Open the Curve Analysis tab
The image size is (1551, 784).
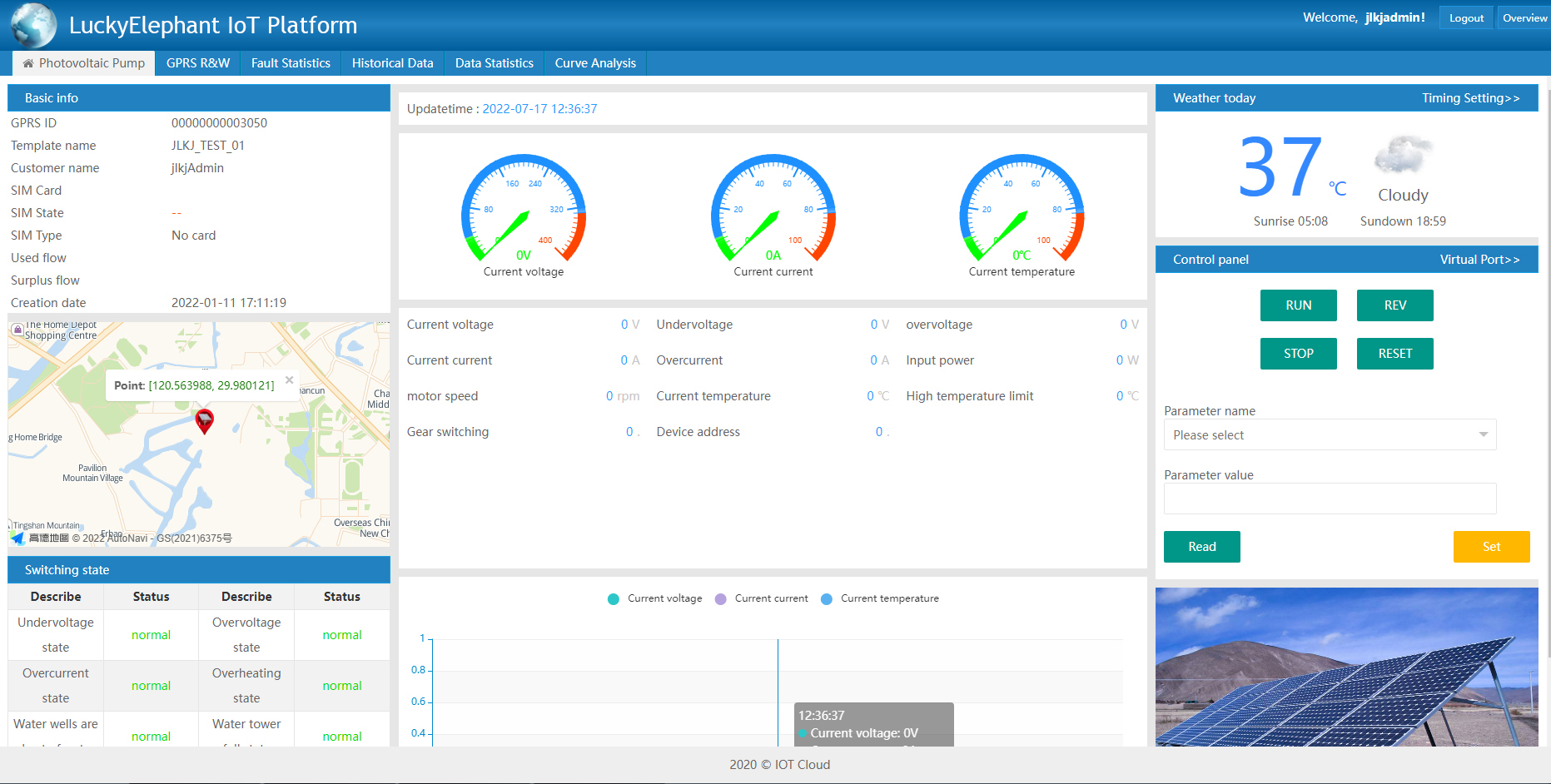[595, 63]
